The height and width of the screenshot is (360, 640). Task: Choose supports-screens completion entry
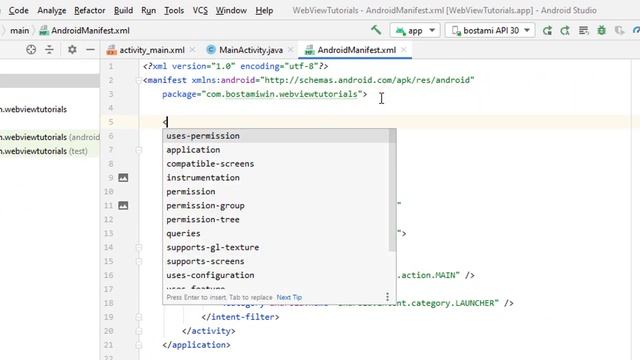[276, 261]
